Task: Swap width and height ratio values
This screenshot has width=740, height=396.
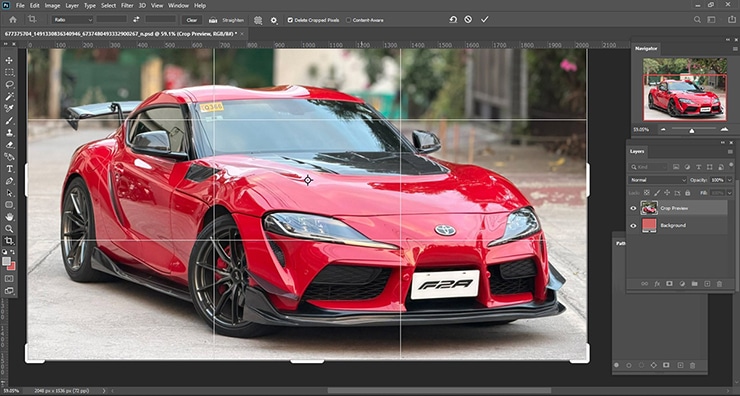Action: click(x=136, y=20)
